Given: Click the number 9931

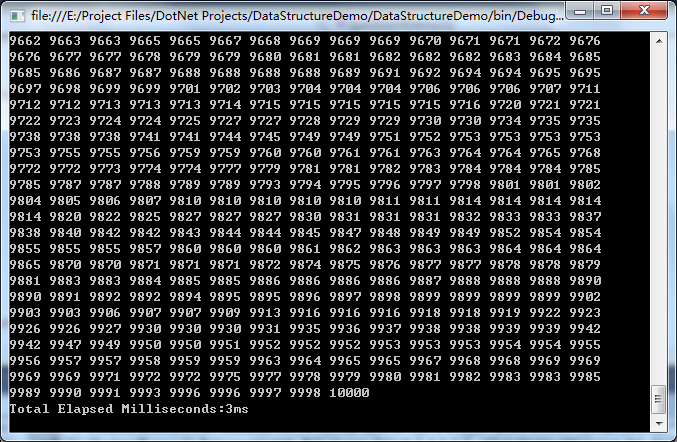Looking at the screenshot, I should tap(265, 328).
